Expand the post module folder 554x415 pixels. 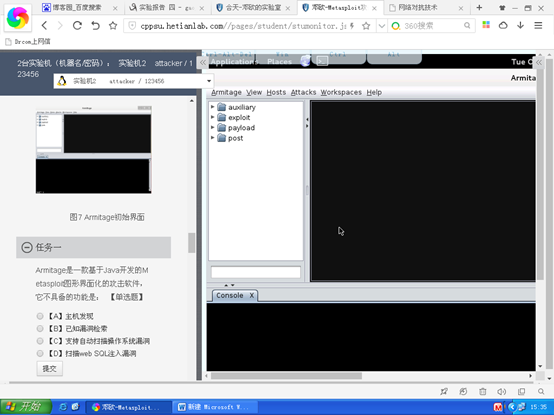pos(212,138)
